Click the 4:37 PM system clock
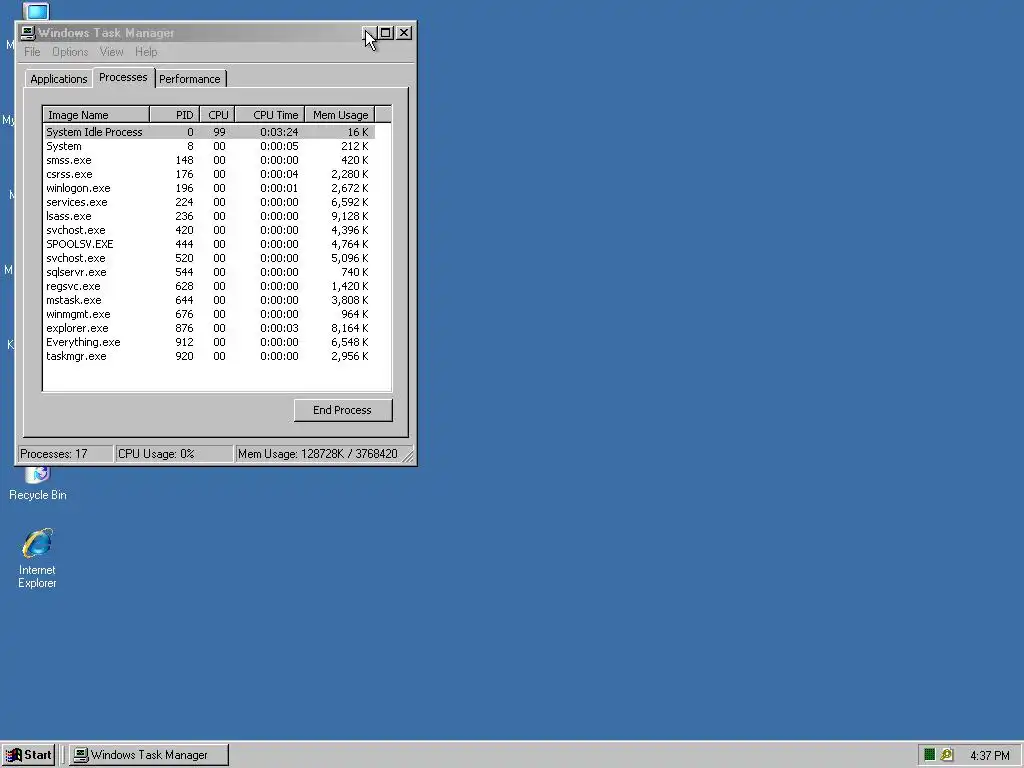Image resolution: width=1024 pixels, height=768 pixels. [989, 756]
